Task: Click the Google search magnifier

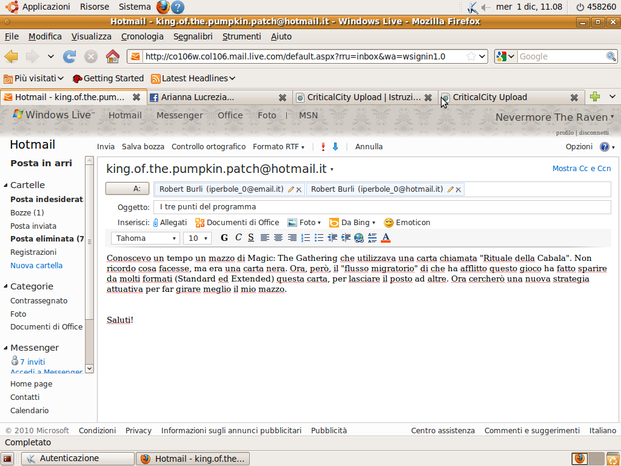Action: [611, 57]
